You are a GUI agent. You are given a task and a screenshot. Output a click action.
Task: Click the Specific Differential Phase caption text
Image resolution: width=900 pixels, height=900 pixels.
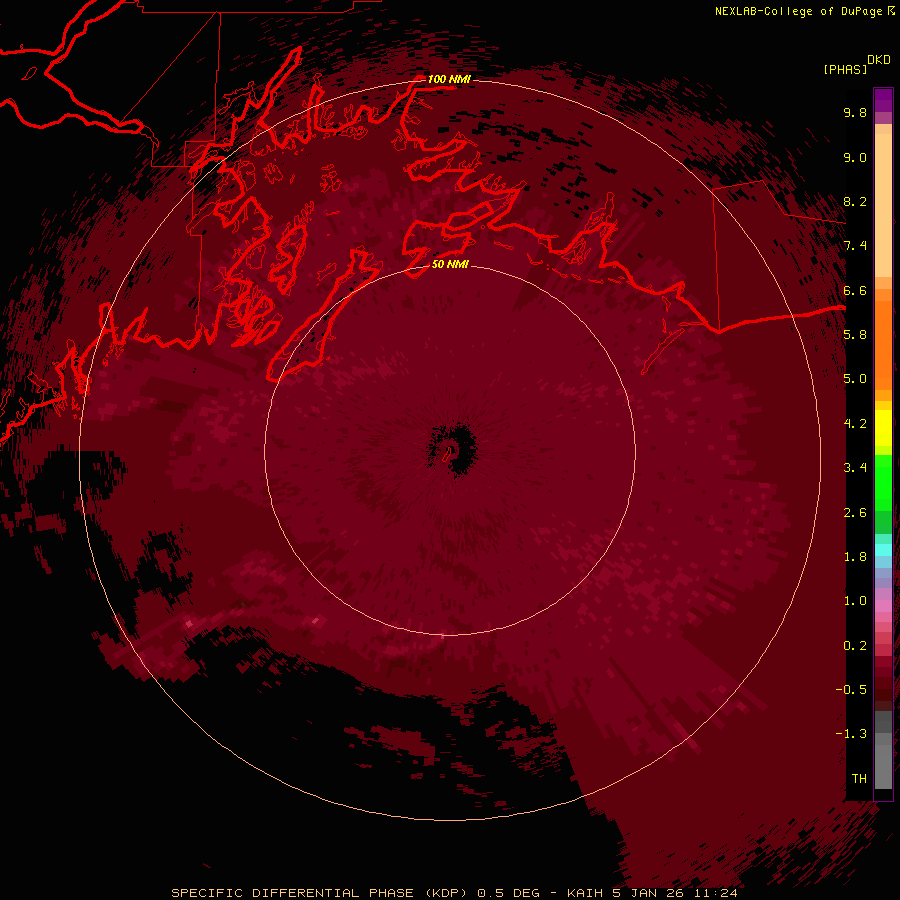tap(455, 893)
